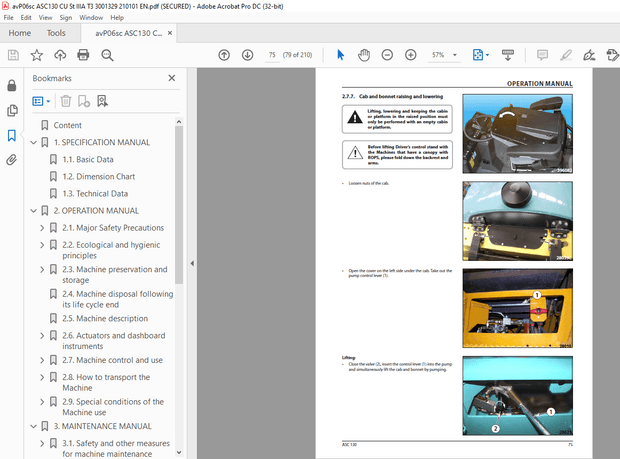Expand 3.1. Safety and other measures
Image resolution: width=620 pixels, height=459 pixels.
pyautogui.click(x=42, y=444)
